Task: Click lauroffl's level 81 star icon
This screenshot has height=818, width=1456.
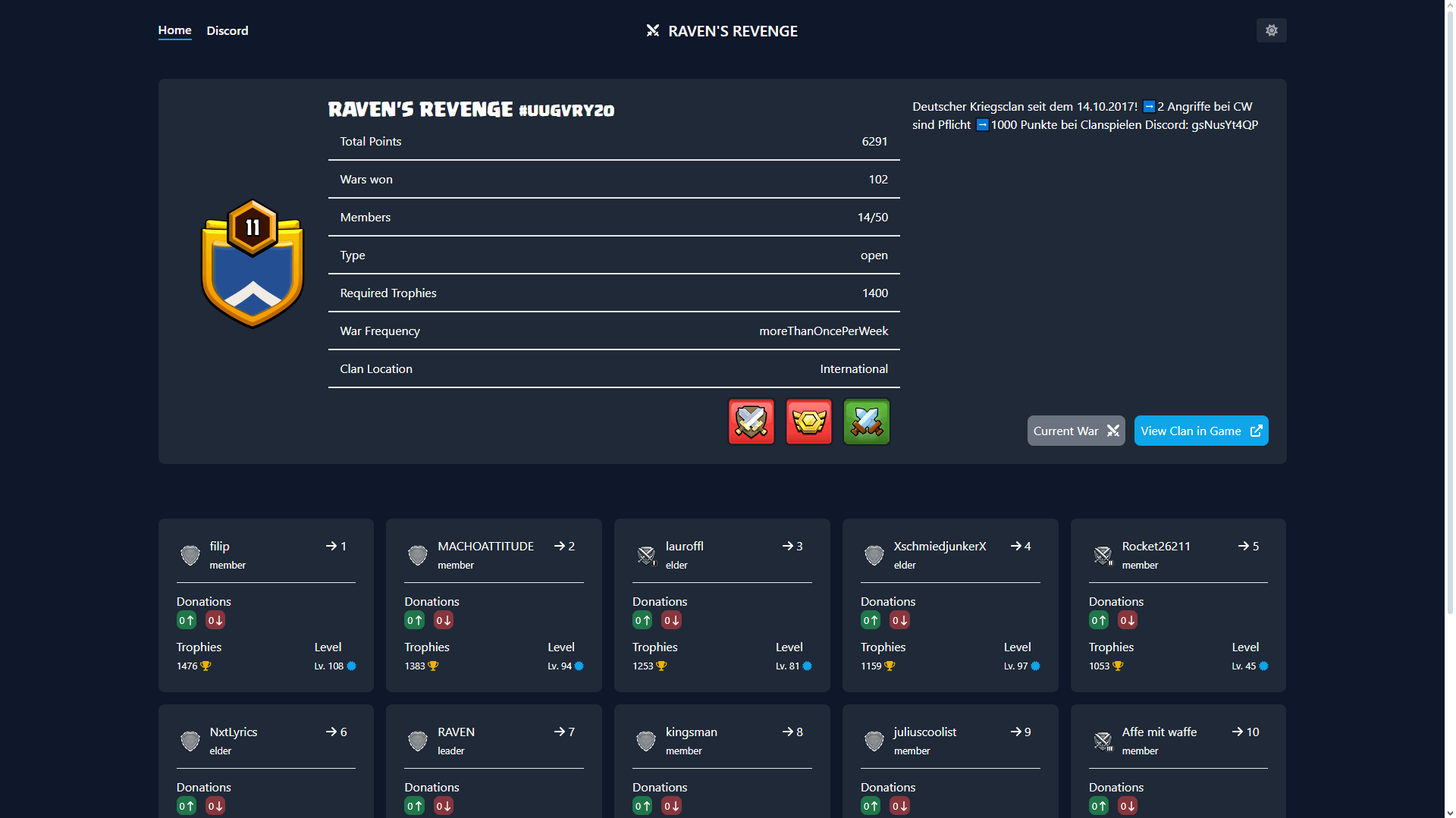Action: [807, 666]
